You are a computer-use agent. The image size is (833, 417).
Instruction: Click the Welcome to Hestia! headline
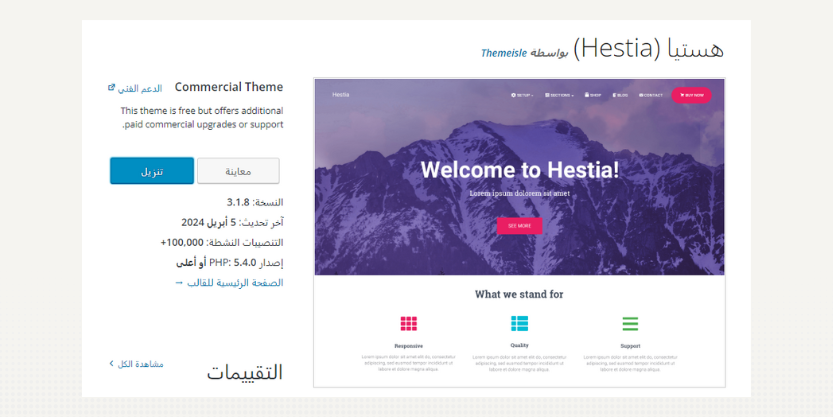520,170
